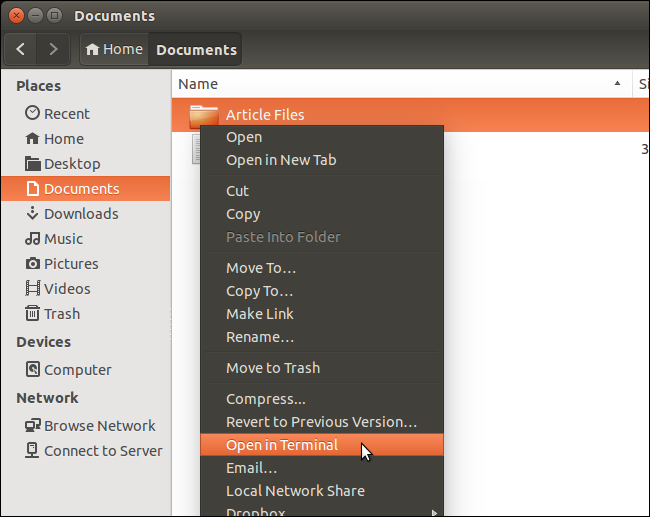Screen dimensions: 650x517
Task: Click the Music note icon in sidebar
Action: pyautogui.click(x=33, y=239)
